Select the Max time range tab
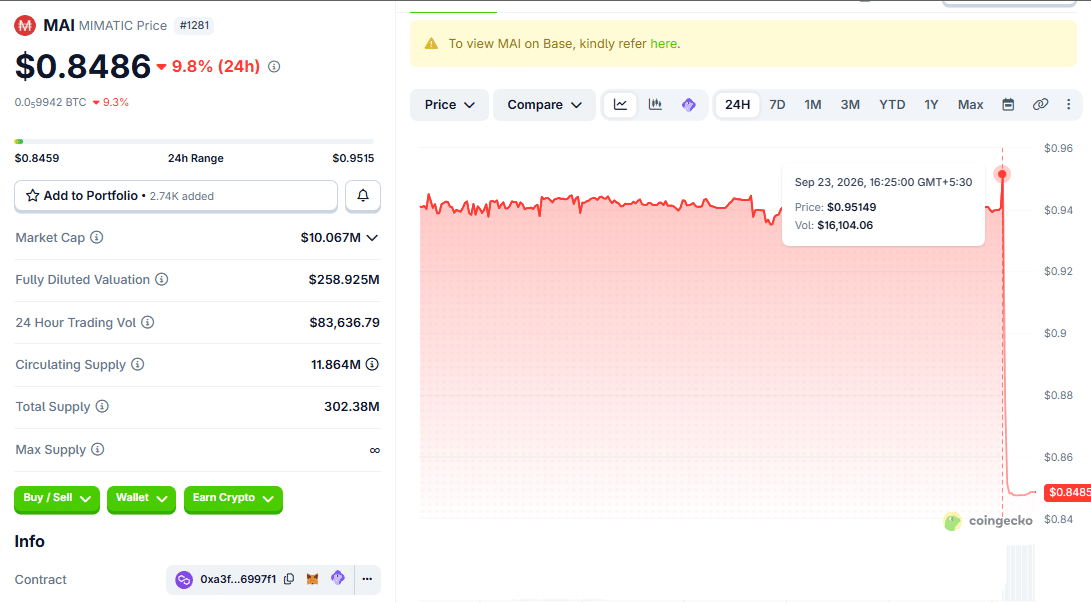This screenshot has height=603, width=1091. click(x=971, y=104)
